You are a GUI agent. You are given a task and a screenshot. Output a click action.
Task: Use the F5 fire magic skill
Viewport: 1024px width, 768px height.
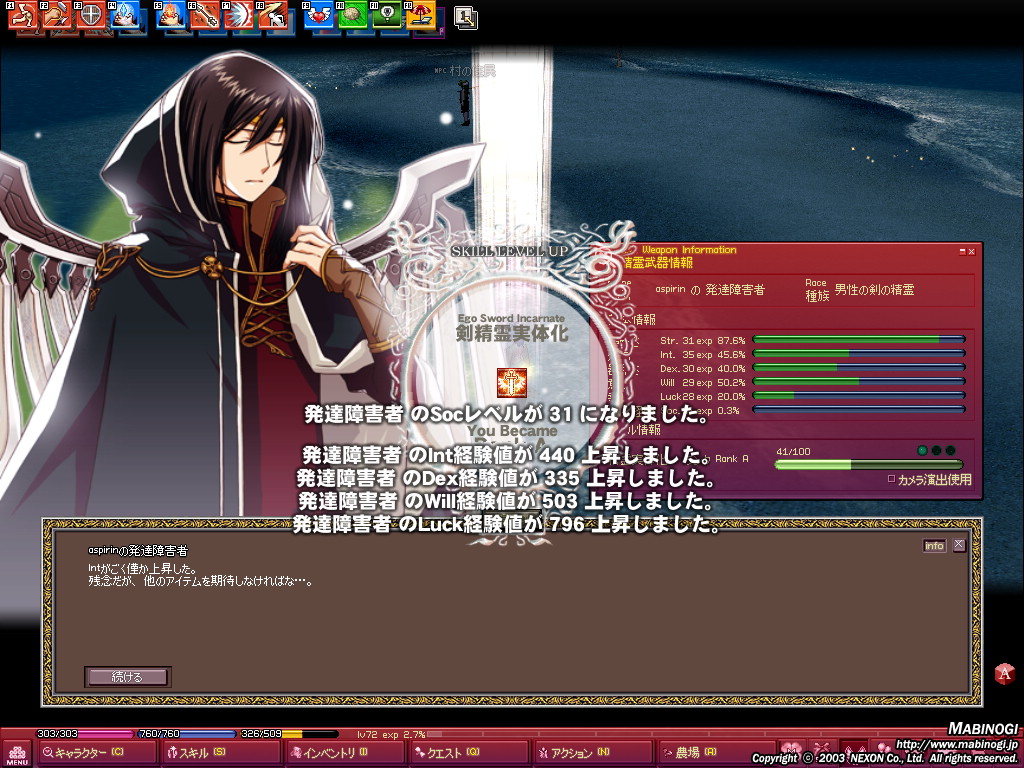point(170,15)
